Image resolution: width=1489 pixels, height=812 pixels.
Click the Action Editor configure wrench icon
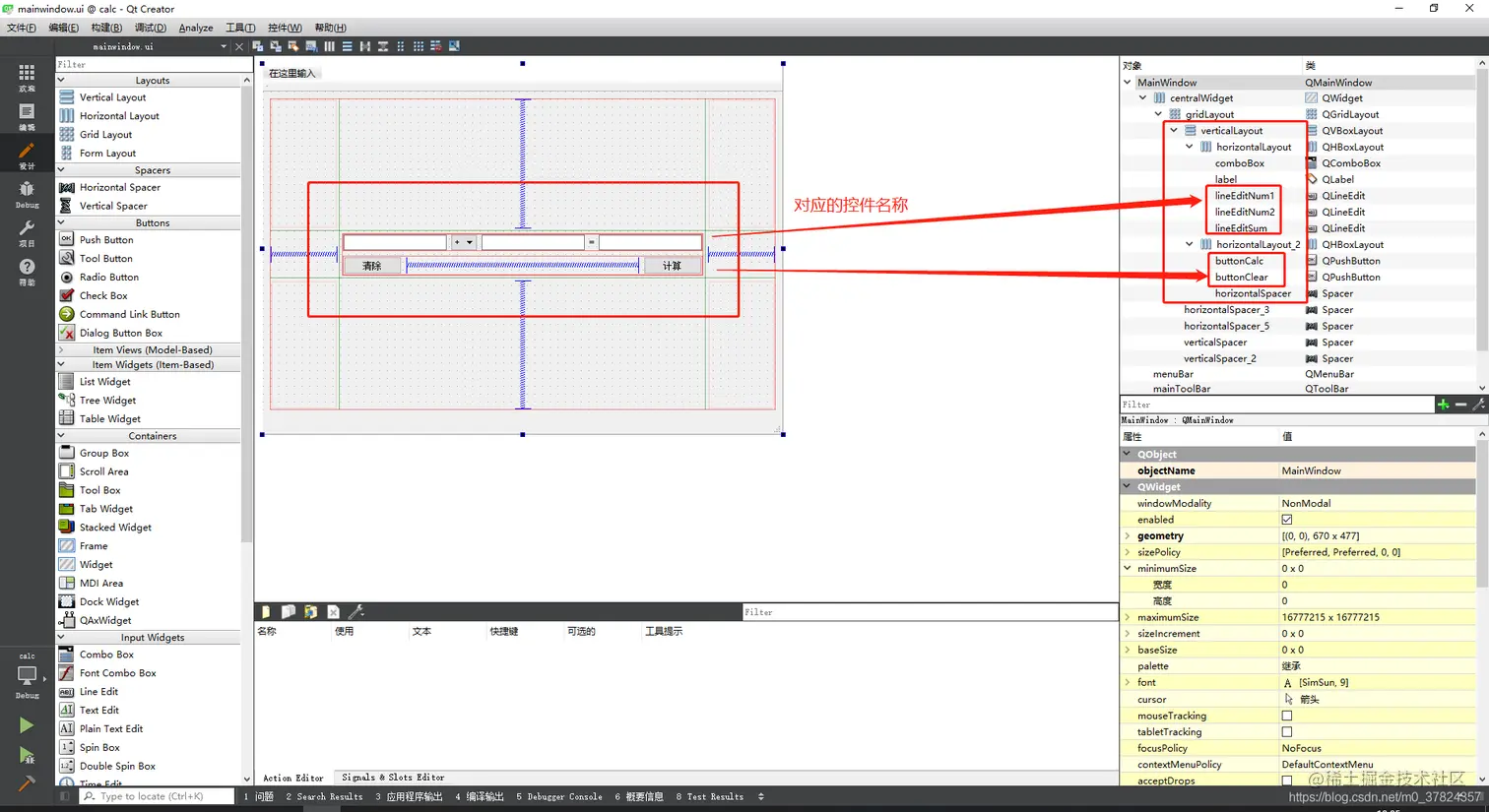356,611
